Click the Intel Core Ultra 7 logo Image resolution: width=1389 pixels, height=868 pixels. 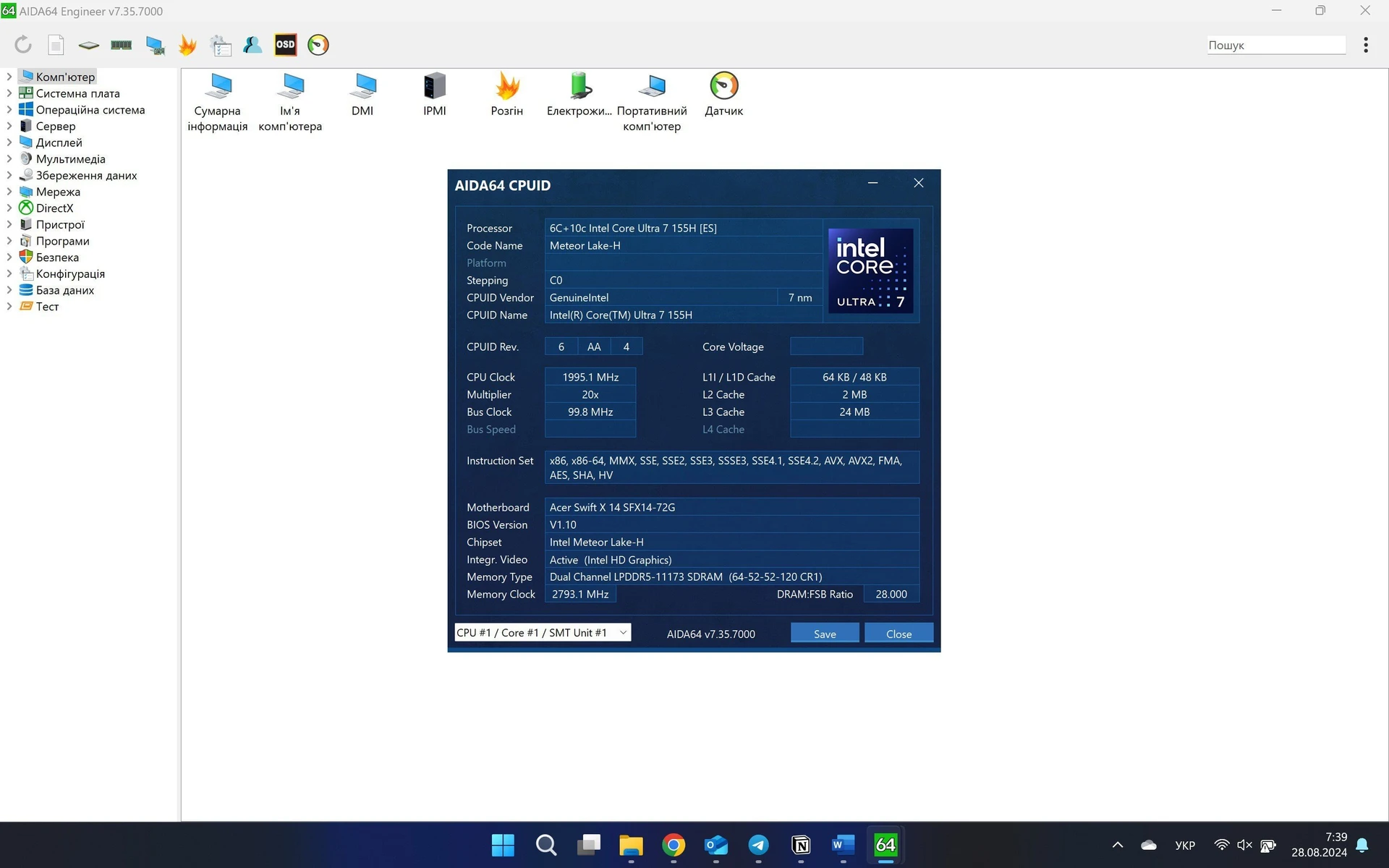(870, 271)
